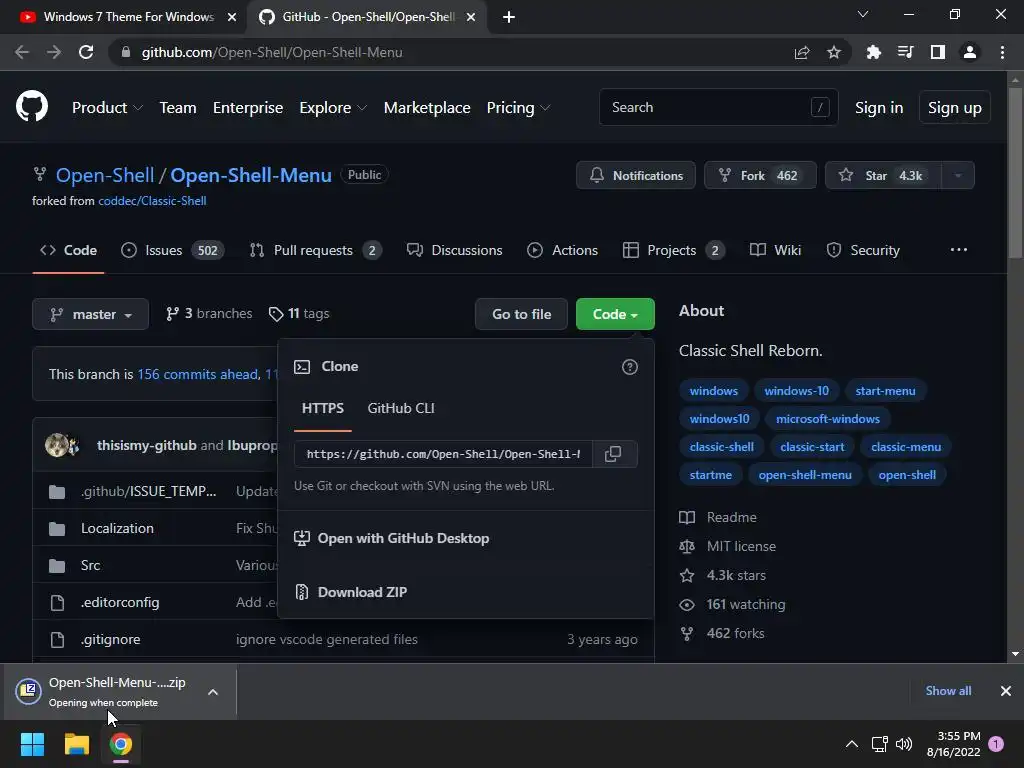Star the Open-Shell-Menu repository

tap(883, 175)
